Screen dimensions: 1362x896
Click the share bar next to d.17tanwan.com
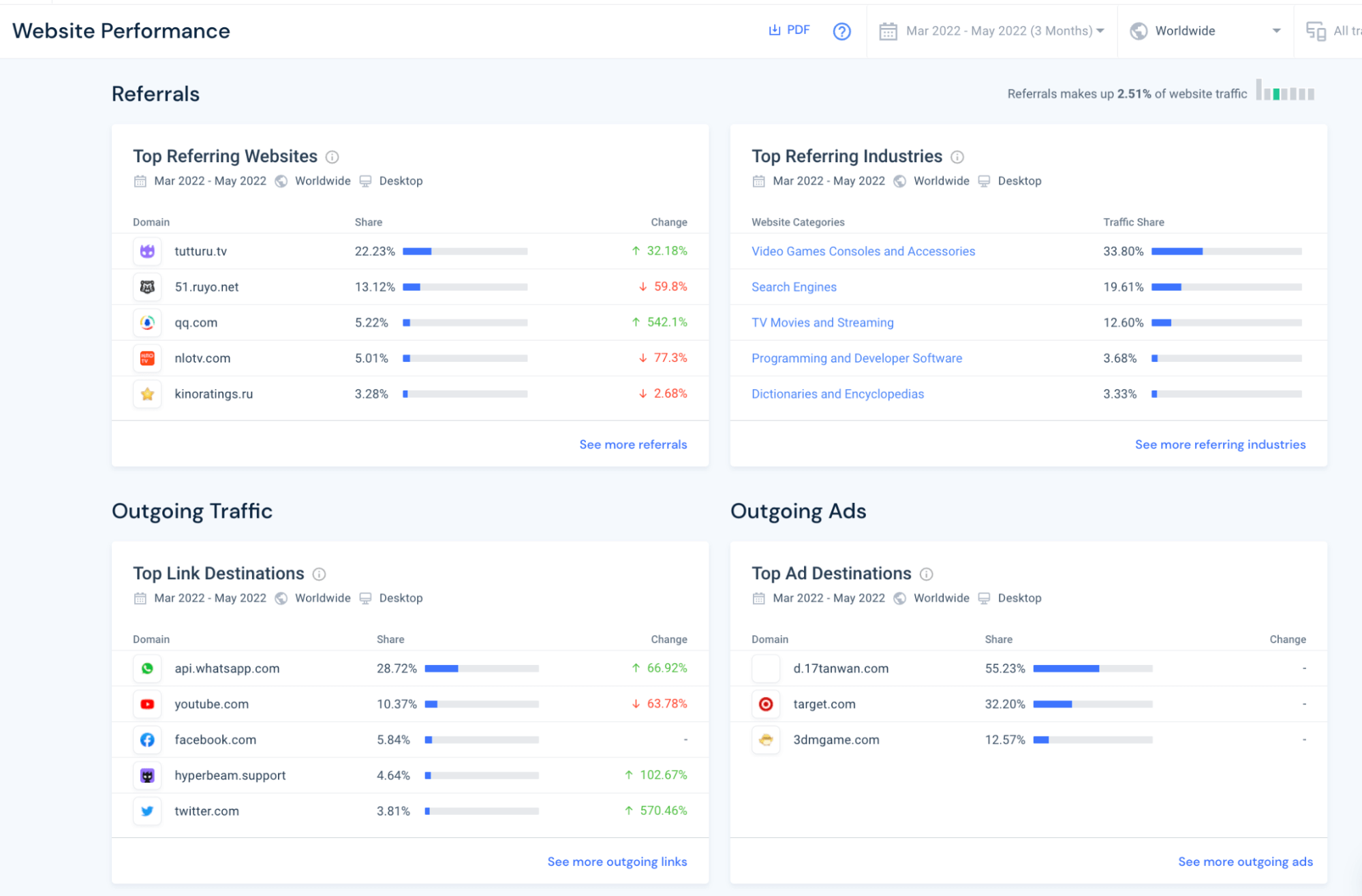[1093, 668]
